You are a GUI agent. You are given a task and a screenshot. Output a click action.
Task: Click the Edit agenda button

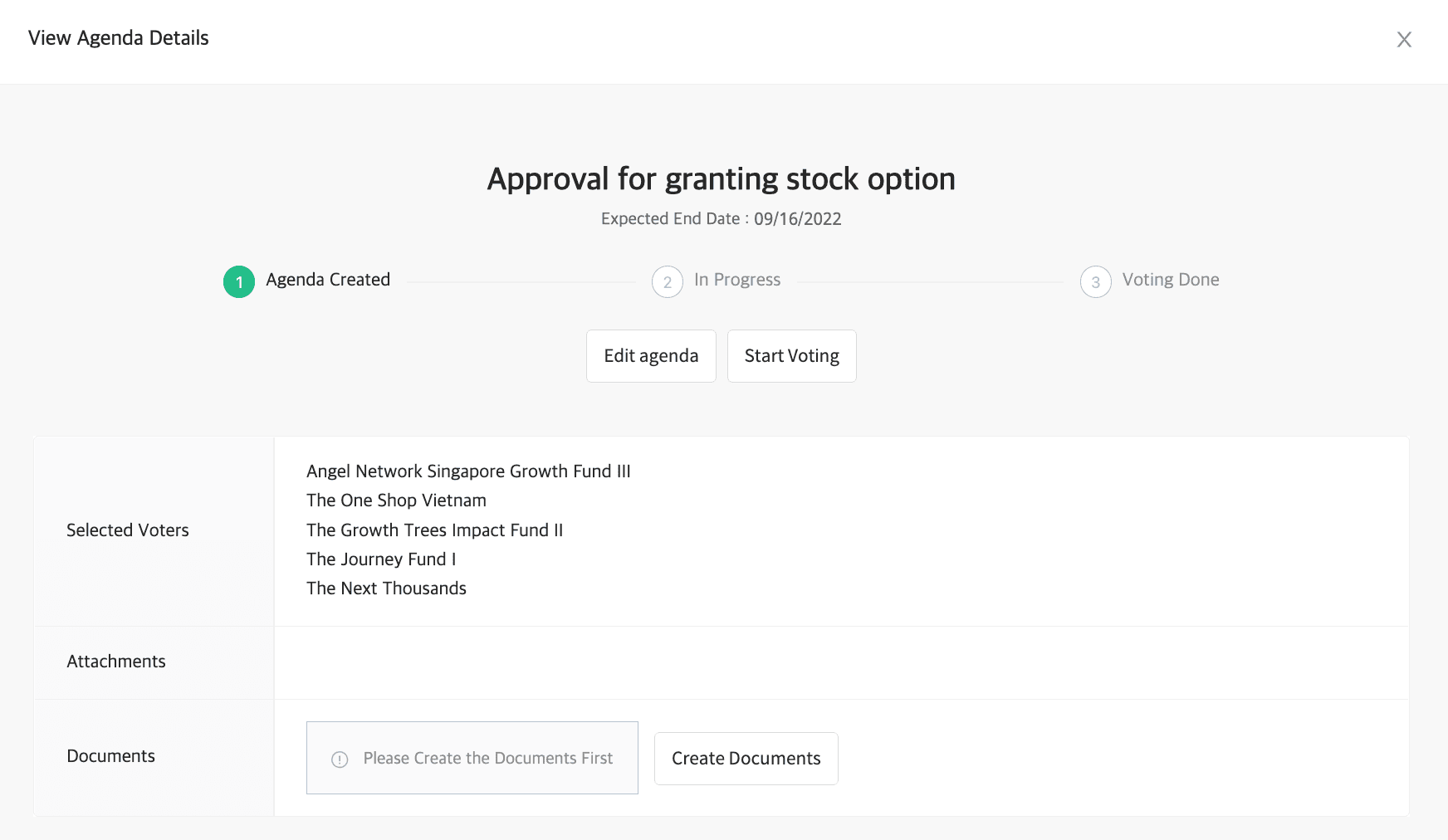click(x=651, y=356)
